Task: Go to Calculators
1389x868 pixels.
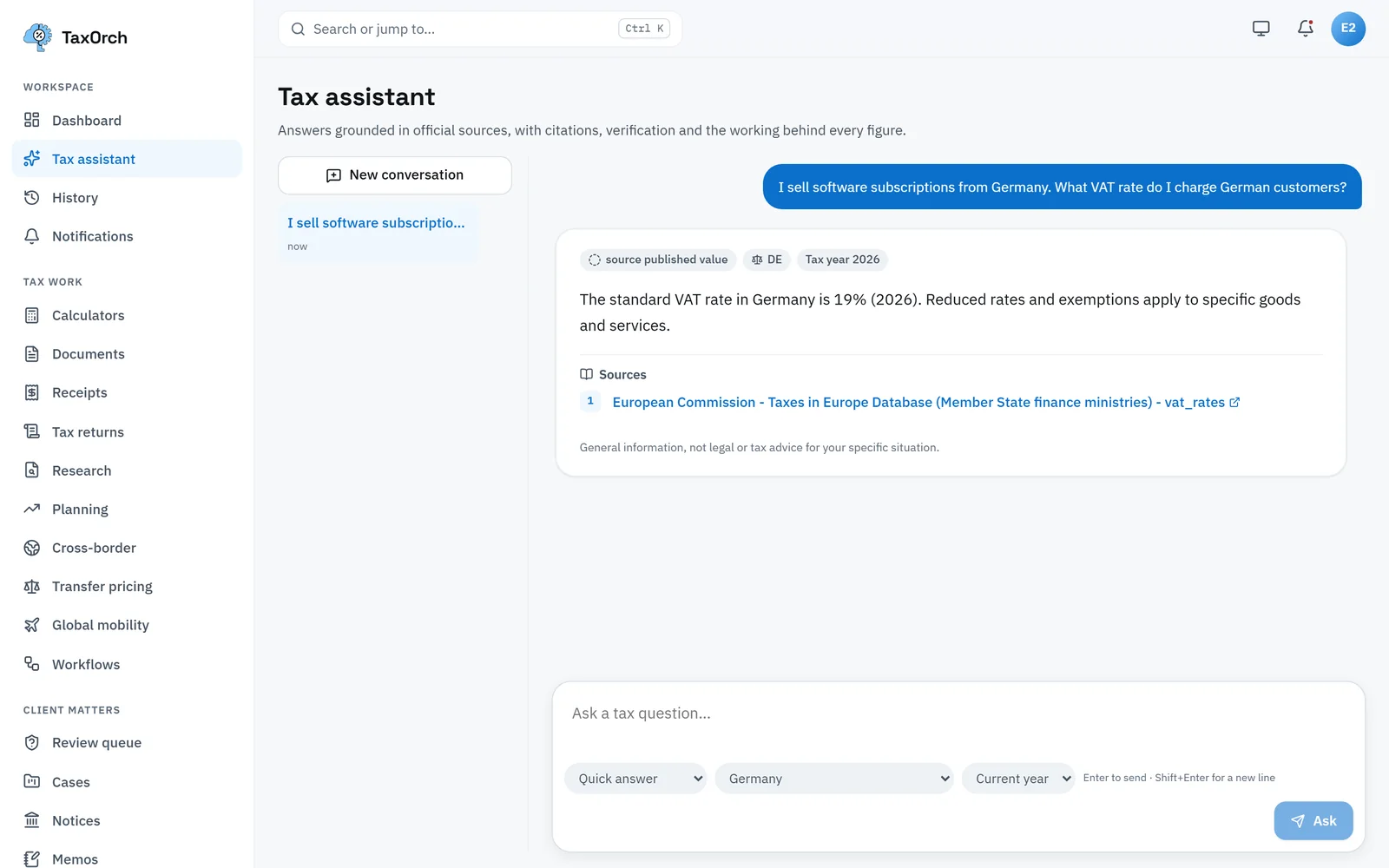Action: point(127,315)
